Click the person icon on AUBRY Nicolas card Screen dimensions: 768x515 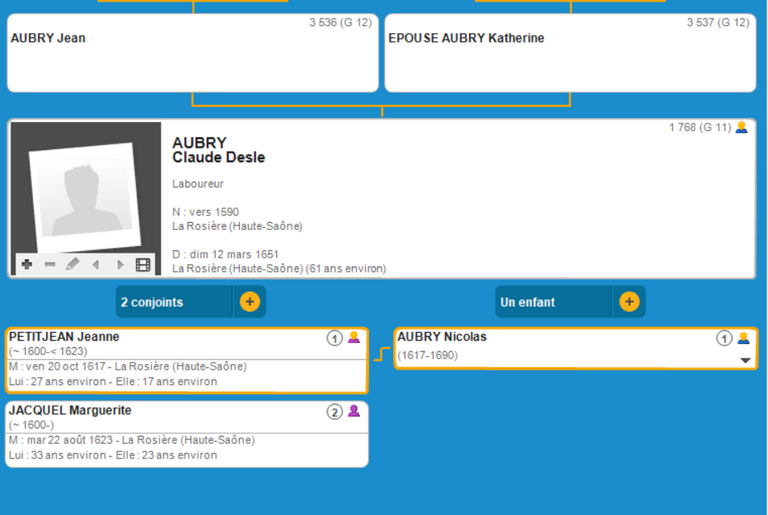coord(742,338)
